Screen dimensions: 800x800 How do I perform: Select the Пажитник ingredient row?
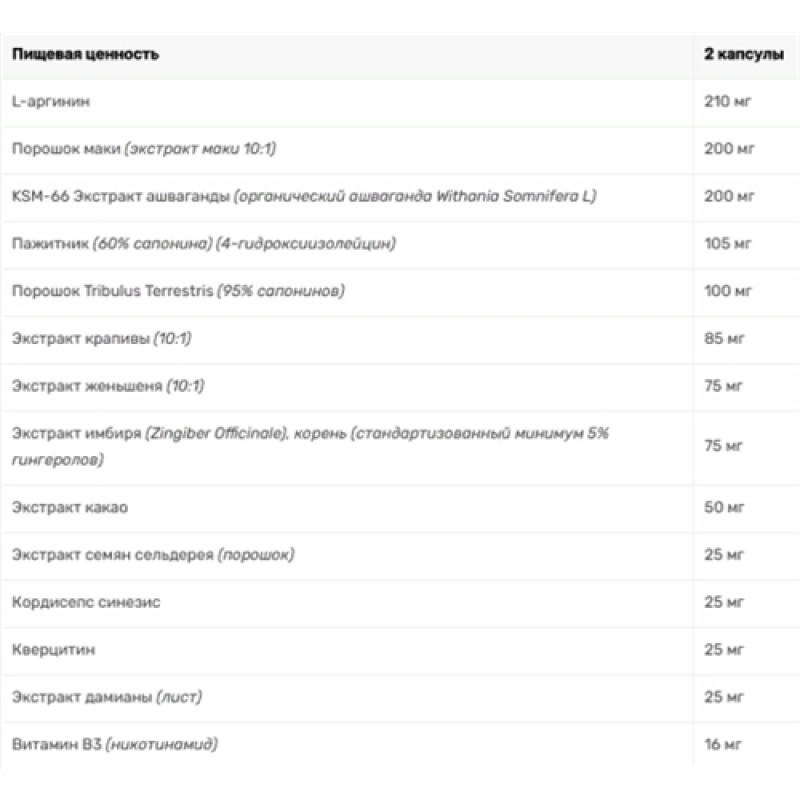[204, 244]
